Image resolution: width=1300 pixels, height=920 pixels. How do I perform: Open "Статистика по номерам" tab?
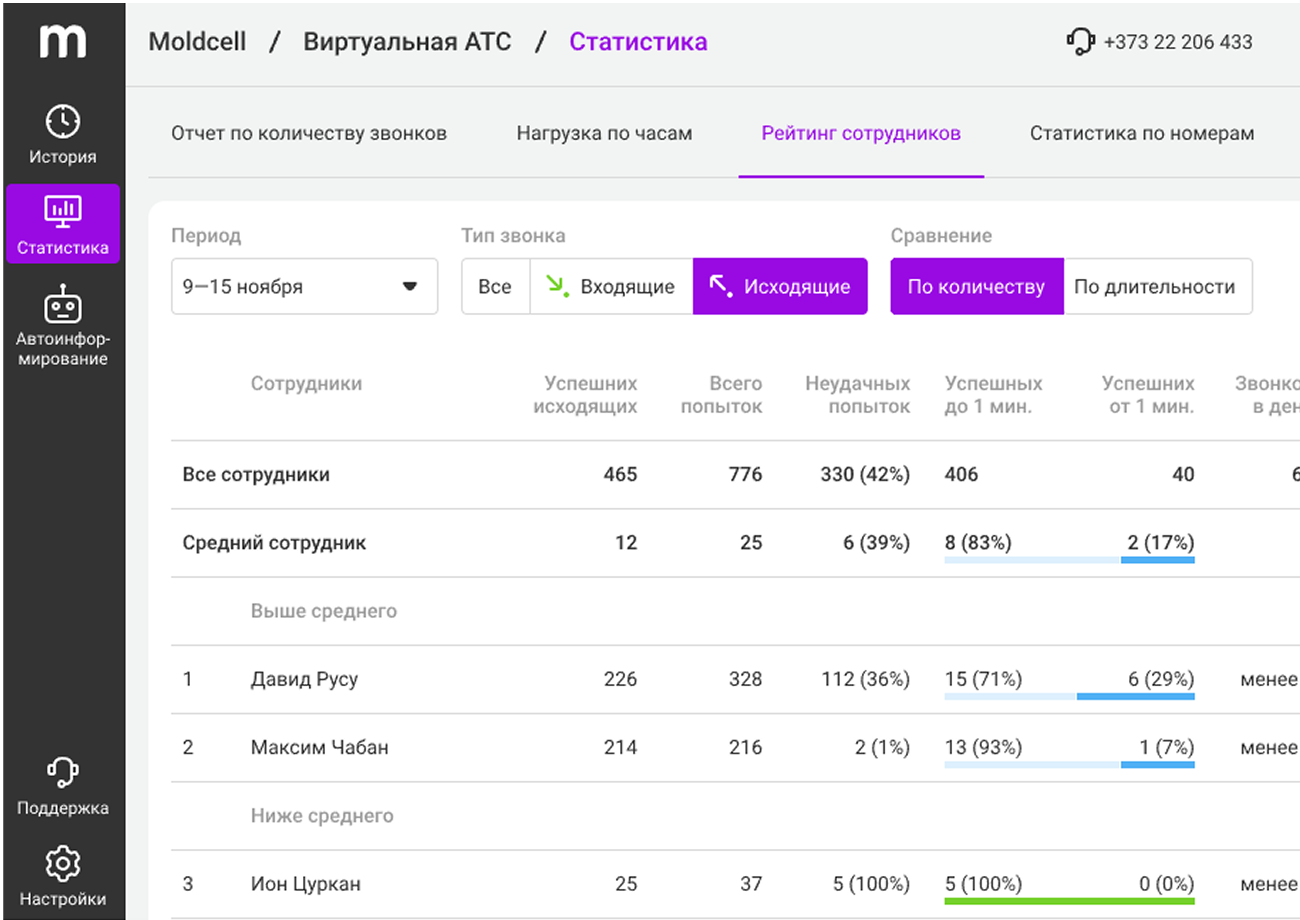(1142, 133)
